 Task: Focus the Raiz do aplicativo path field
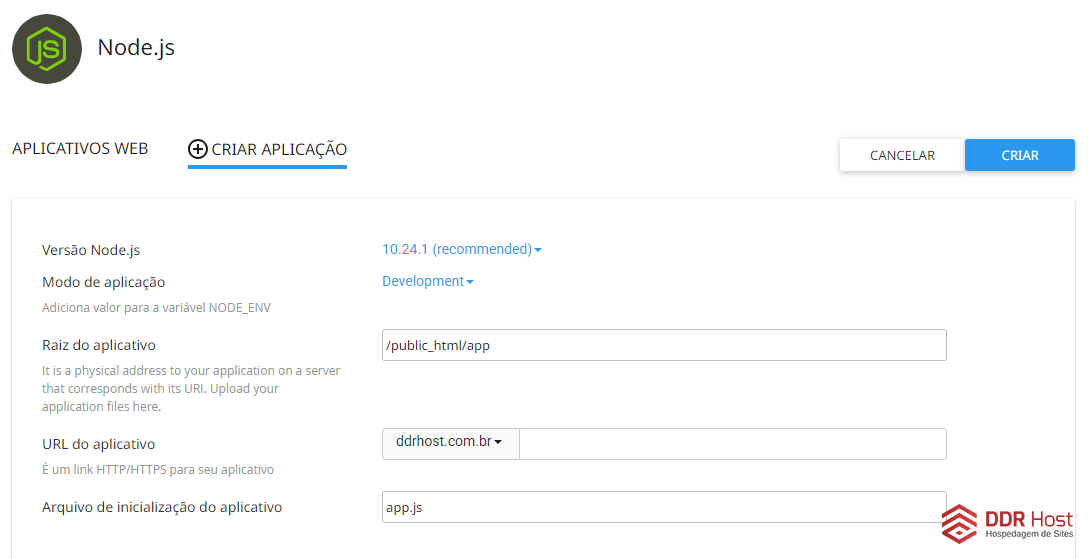pos(664,345)
